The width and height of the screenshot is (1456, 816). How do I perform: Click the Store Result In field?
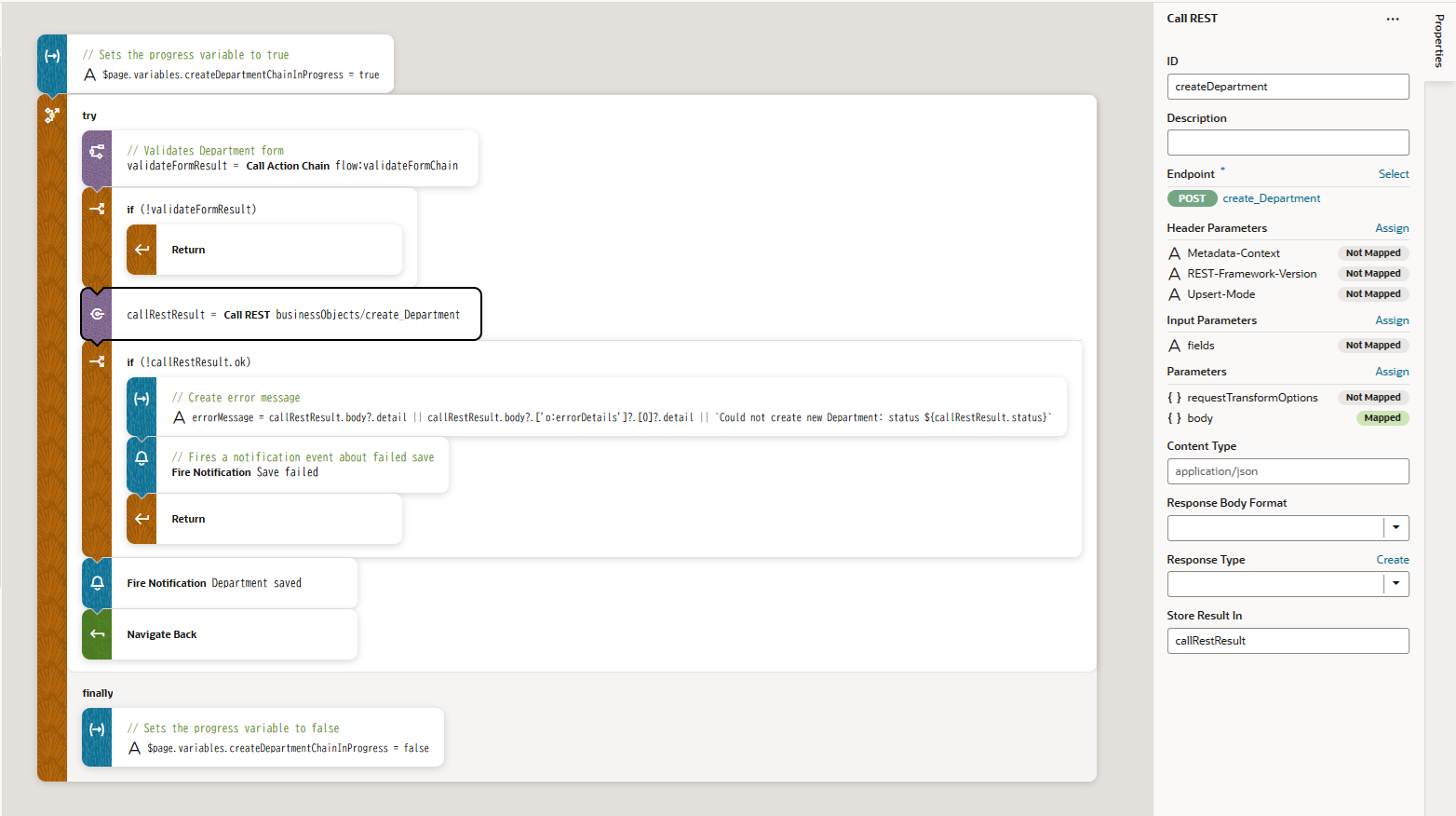click(1287, 641)
